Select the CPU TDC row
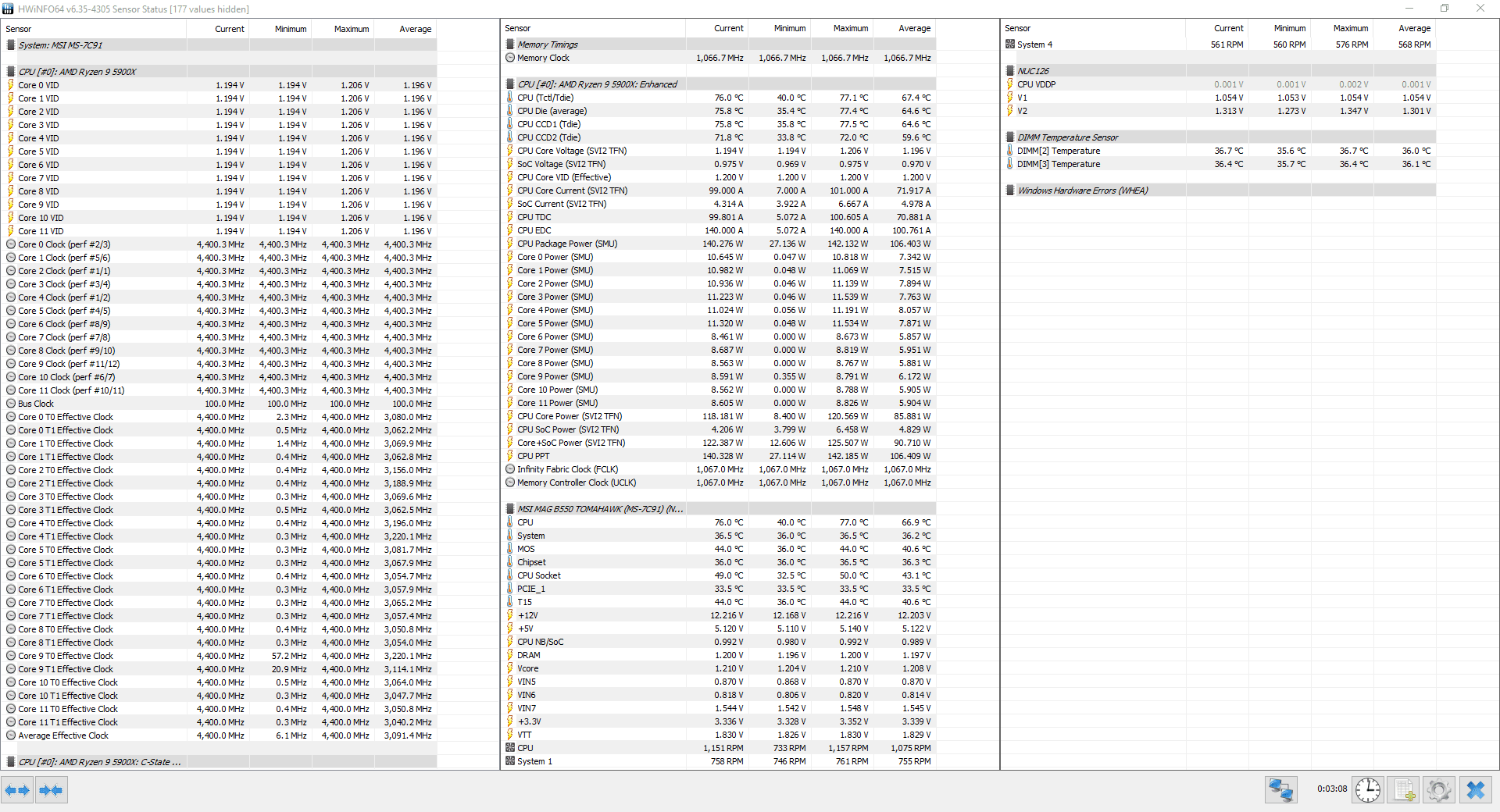 pyautogui.click(x=718, y=217)
